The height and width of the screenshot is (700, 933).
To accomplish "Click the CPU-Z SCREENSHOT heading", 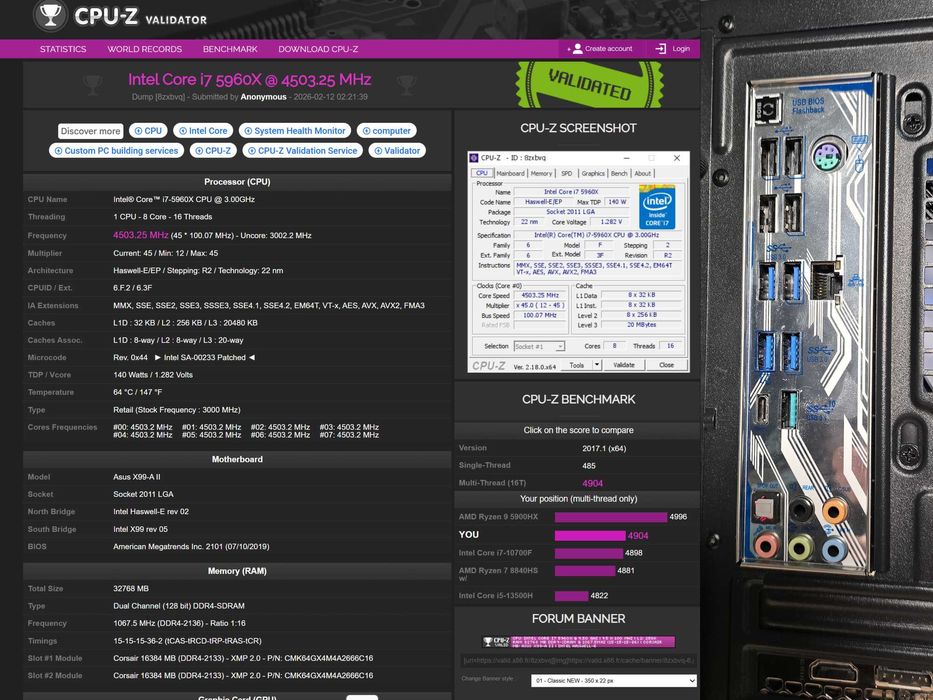I will [578, 128].
